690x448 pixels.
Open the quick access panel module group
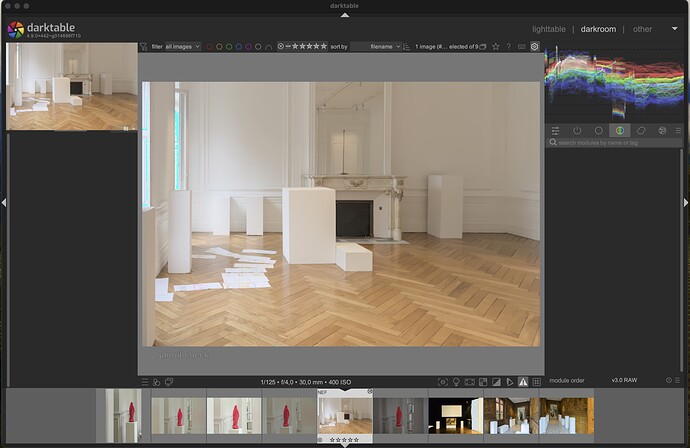555,131
